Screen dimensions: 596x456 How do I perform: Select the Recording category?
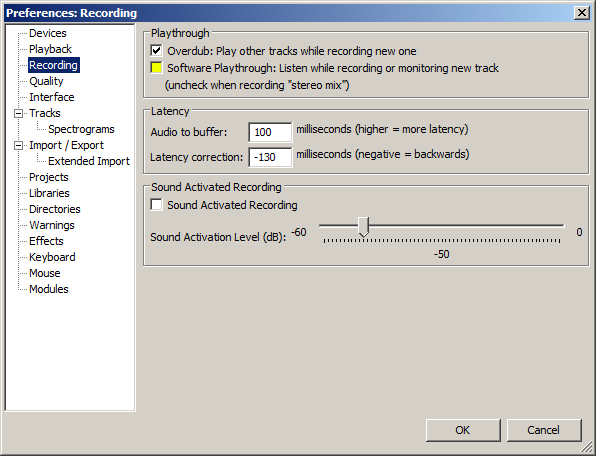pos(54,65)
